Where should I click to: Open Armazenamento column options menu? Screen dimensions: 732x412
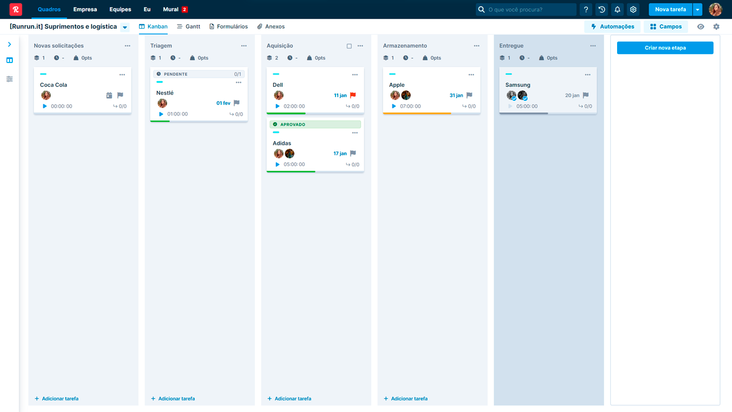pos(476,46)
